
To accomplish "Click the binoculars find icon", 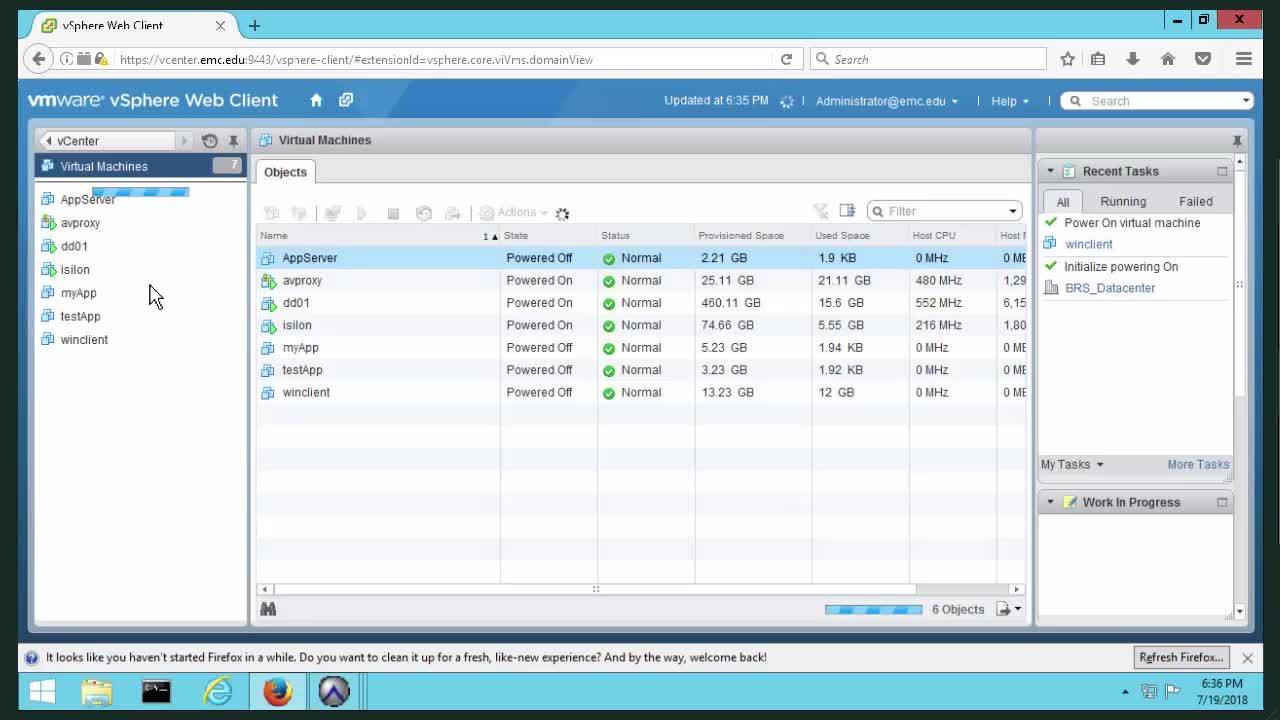I will click(268, 609).
